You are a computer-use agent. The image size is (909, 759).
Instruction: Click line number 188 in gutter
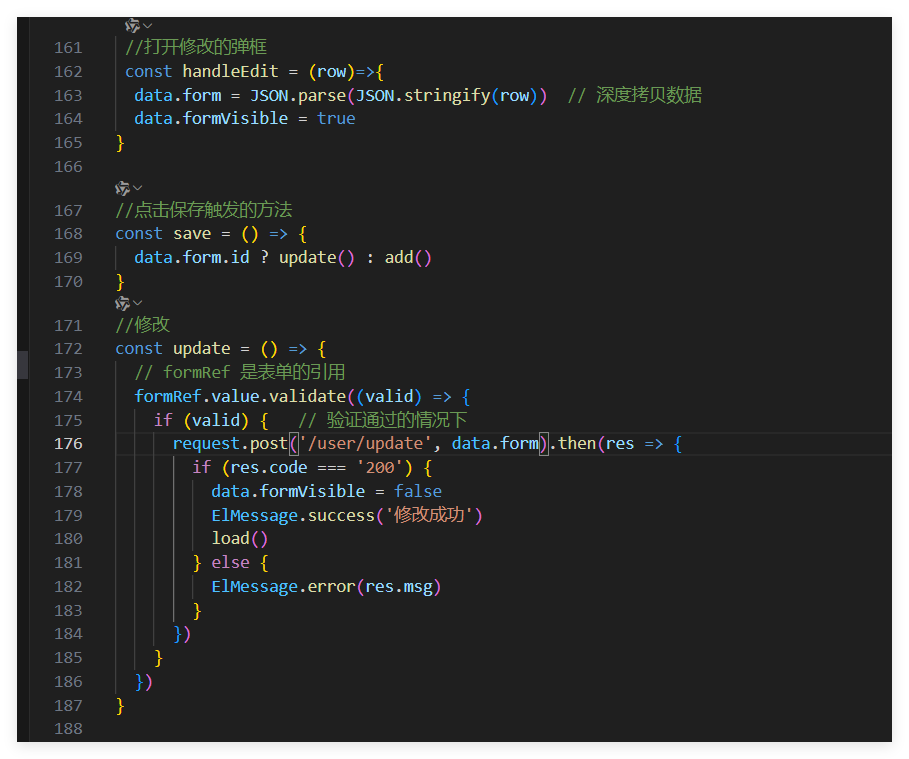click(x=68, y=729)
